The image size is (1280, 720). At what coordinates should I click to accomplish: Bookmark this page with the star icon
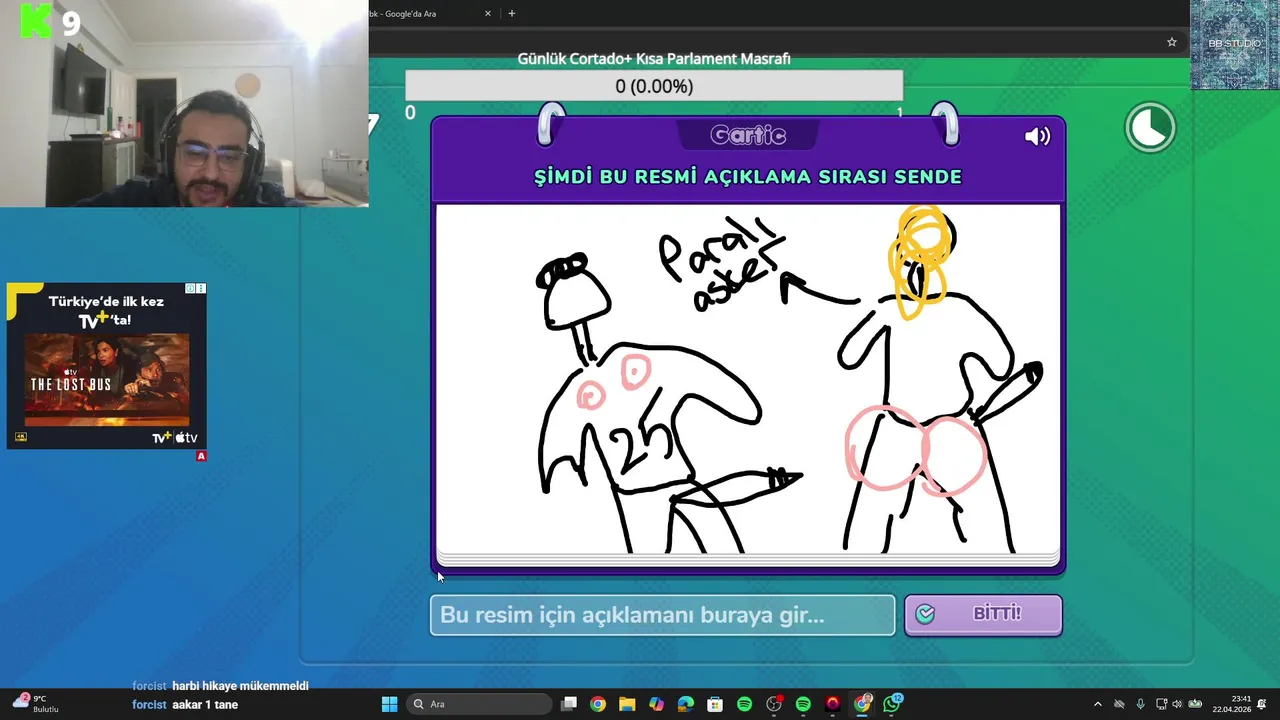(x=1172, y=42)
